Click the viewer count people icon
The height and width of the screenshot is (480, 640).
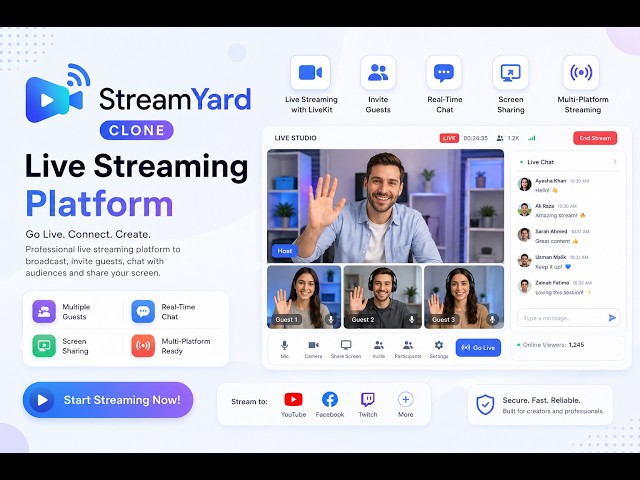pyautogui.click(x=500, y=138)
